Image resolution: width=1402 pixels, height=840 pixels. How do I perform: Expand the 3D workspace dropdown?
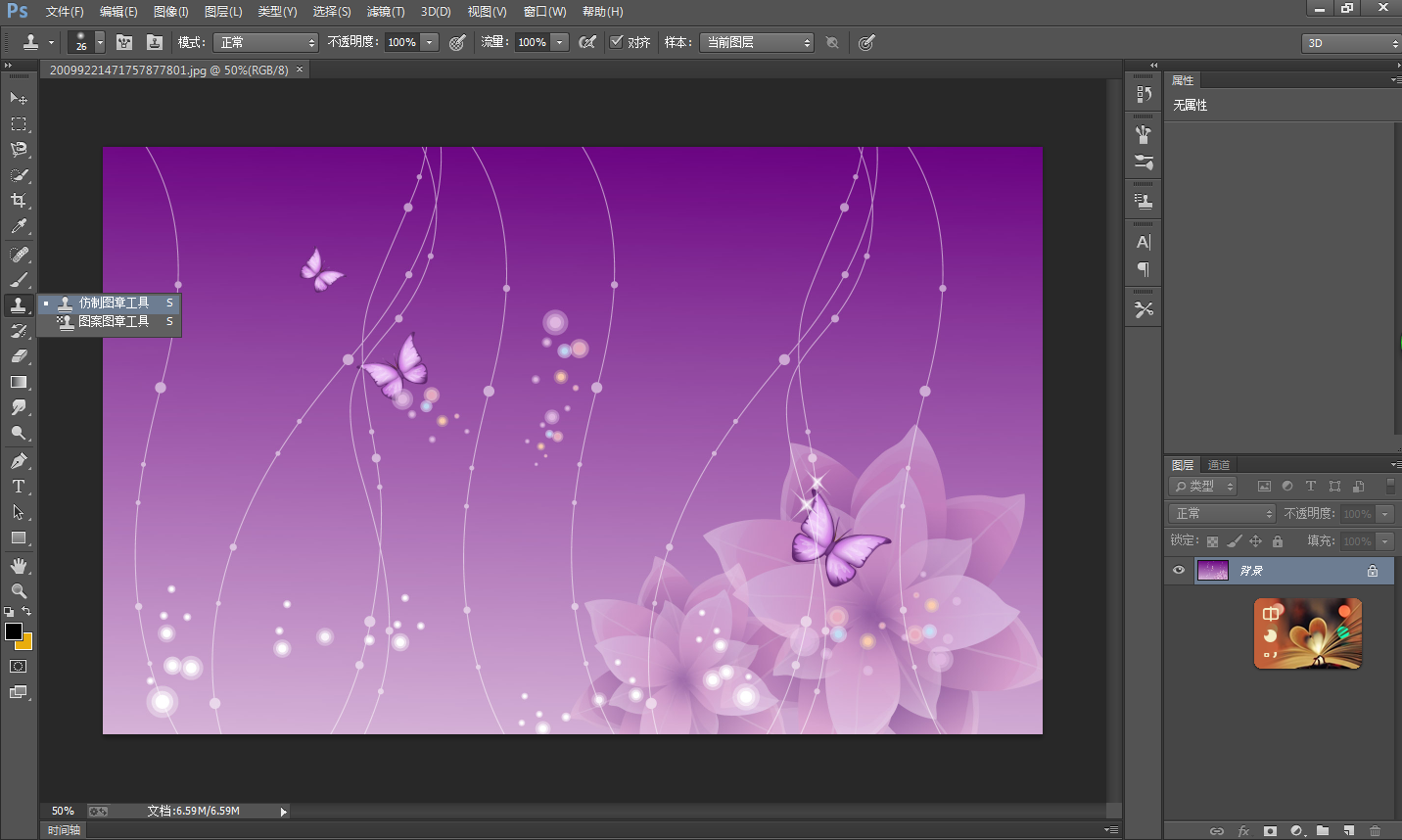tap(1351, 43)
